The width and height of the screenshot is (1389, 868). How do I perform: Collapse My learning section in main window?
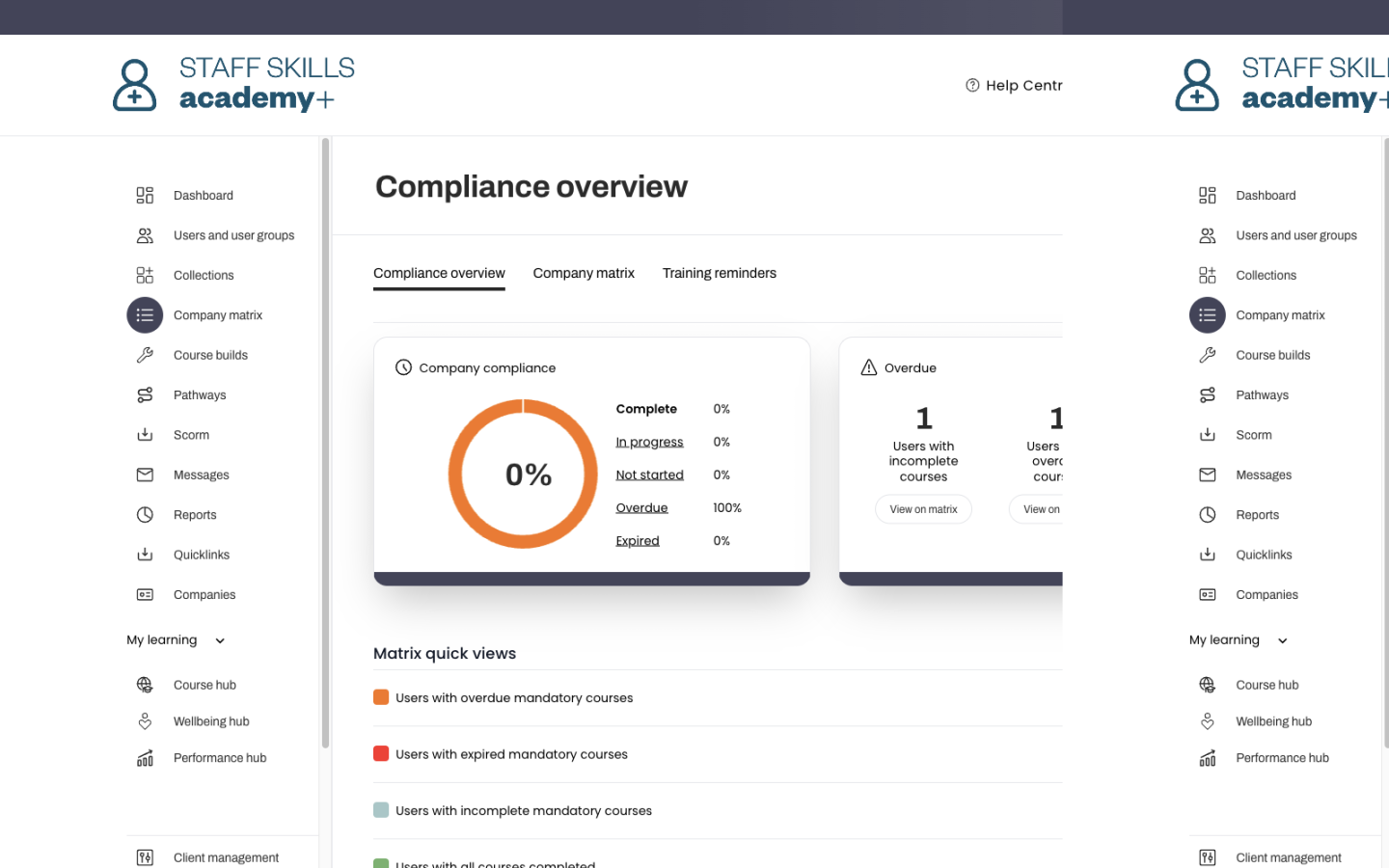tap(220, 640)
